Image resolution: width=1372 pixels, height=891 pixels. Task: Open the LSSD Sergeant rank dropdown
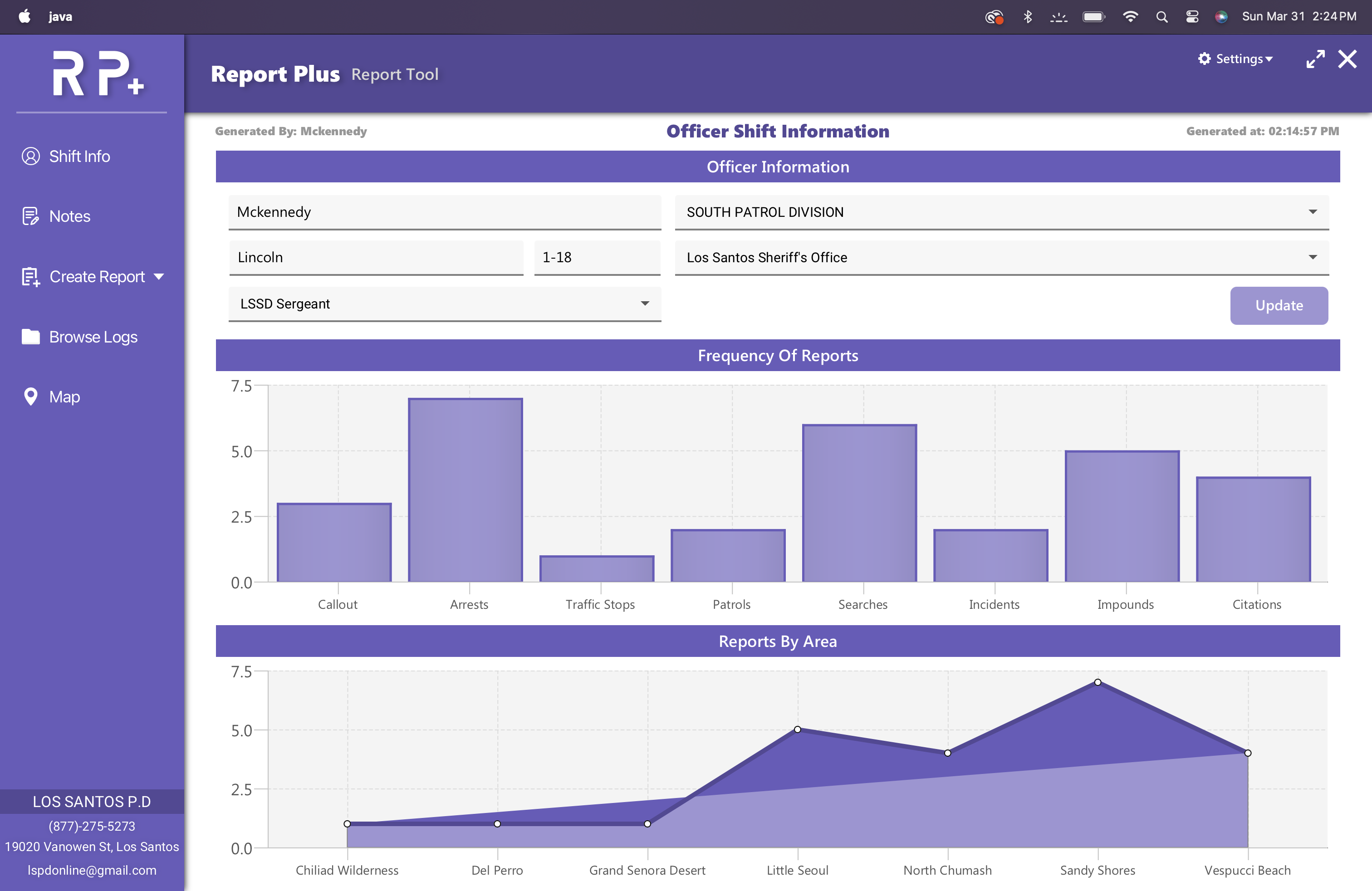645,304
